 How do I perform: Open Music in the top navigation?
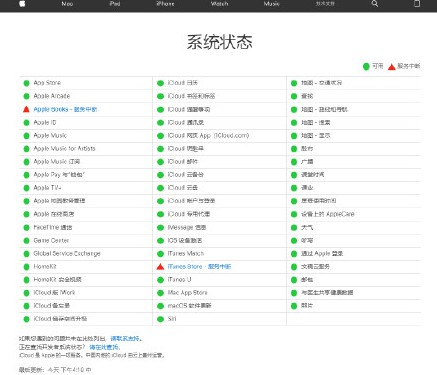(x=271, y=4)
